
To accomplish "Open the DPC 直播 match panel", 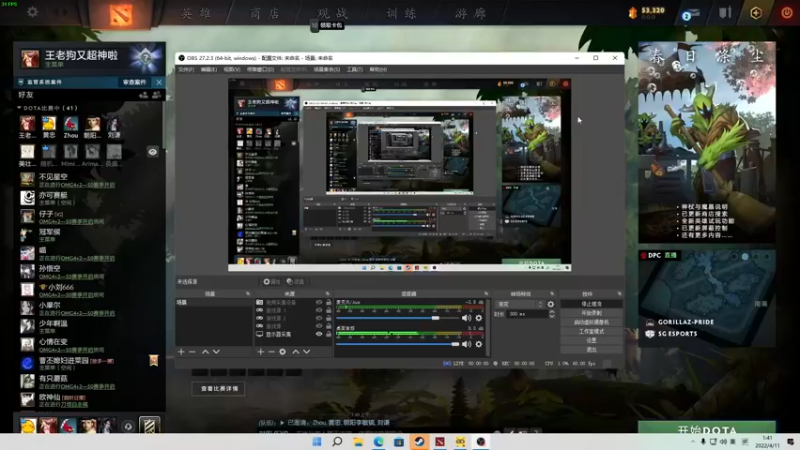I will point(707,298).
